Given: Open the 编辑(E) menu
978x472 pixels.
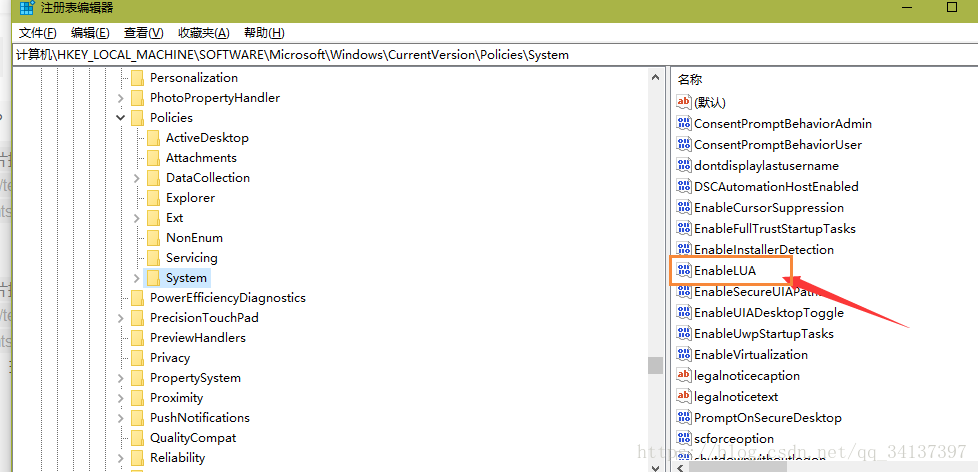Looking at the screenshot, I should [x=90, y=33].
